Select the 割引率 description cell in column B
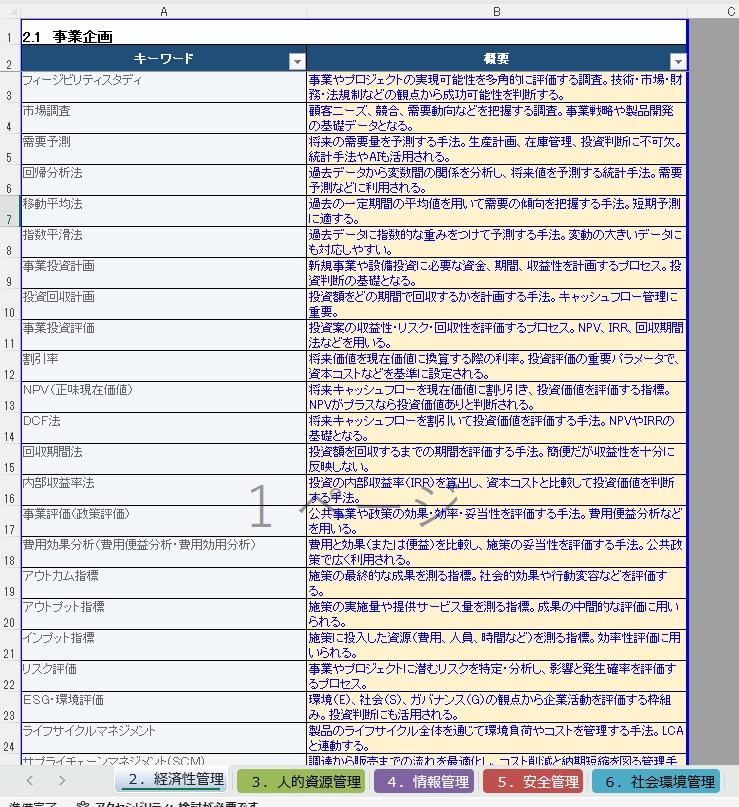The height and width of the screenshot is (807, 739). pyautogui.click(x=497, y=366)
